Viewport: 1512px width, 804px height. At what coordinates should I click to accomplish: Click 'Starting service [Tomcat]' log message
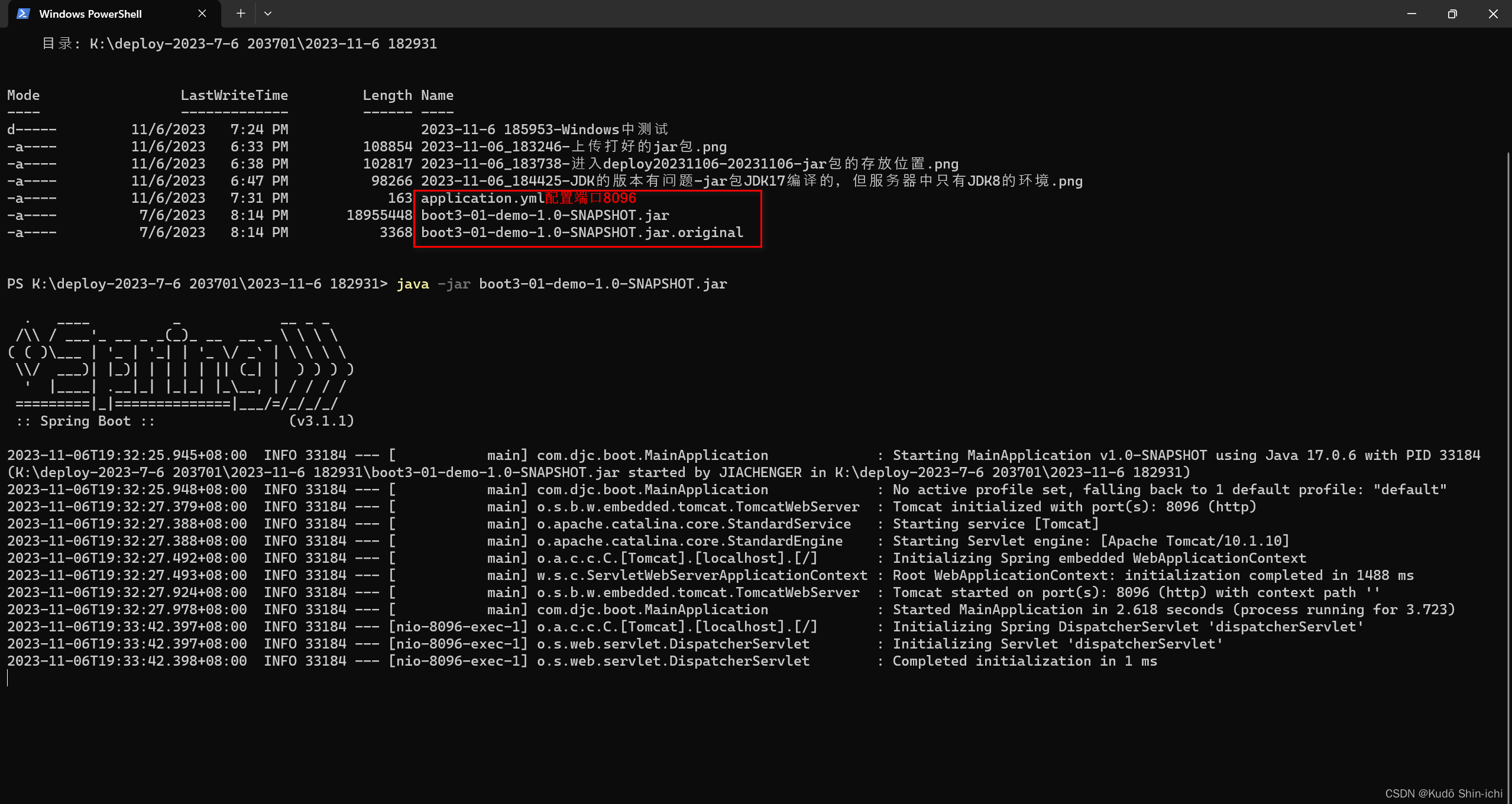[996, 524]
